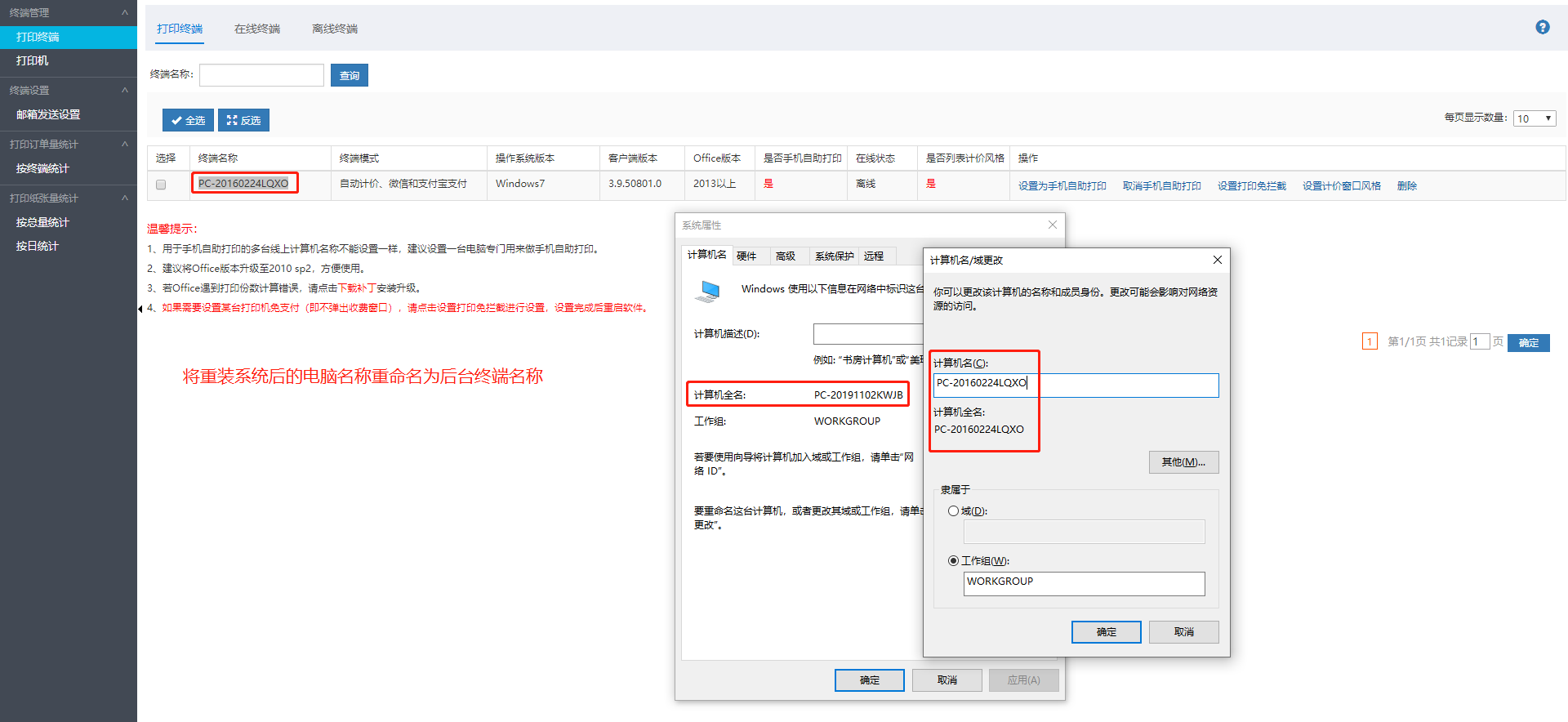Click 设置计价窗口风格 link

click(1341, 186)
